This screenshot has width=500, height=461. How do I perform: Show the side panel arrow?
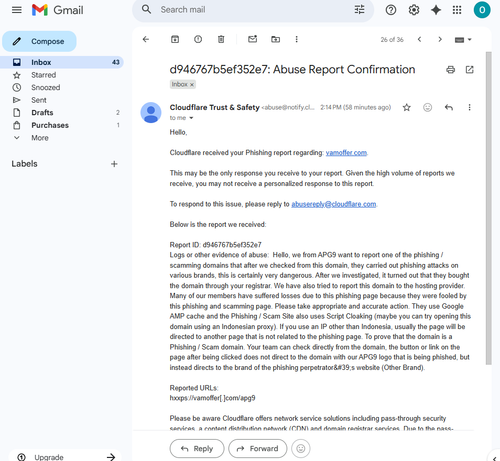(494, 458)
